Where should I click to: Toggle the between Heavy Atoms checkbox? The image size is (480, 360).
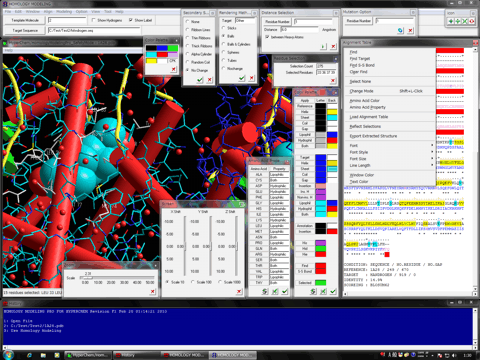pos(267,37)
